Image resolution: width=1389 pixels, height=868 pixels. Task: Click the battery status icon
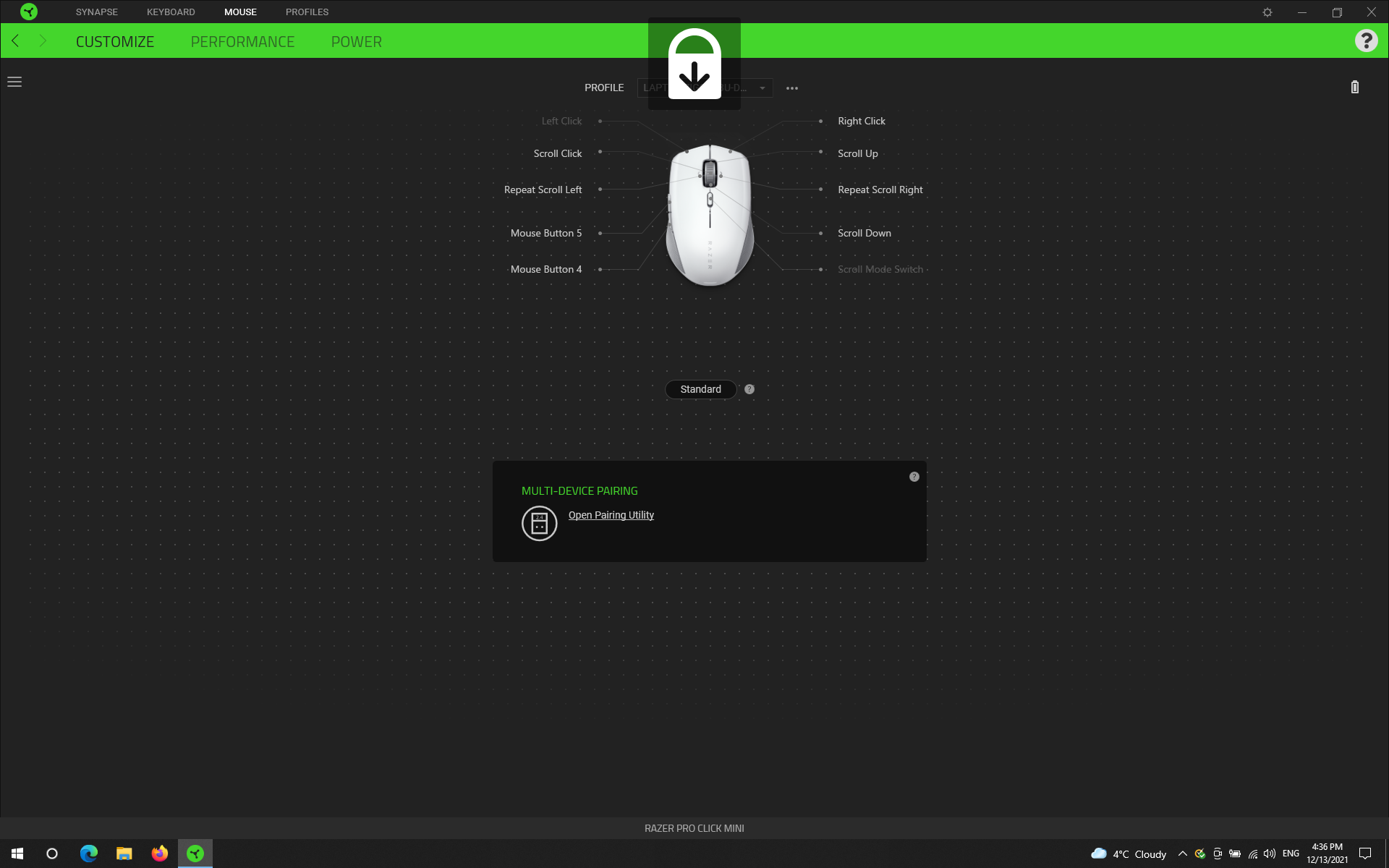click(1354, 88)
